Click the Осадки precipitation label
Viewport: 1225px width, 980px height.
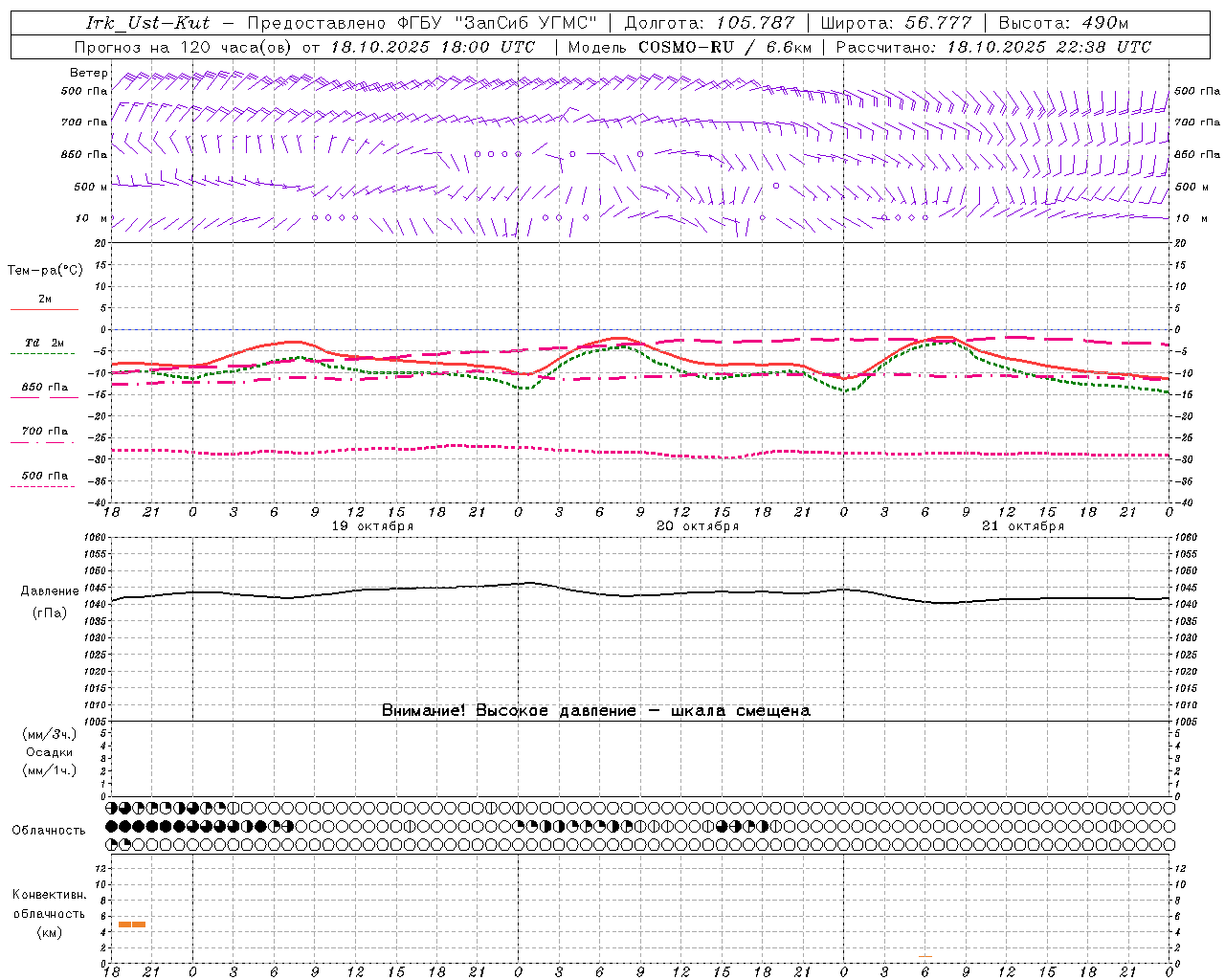(x=50, y=752)
